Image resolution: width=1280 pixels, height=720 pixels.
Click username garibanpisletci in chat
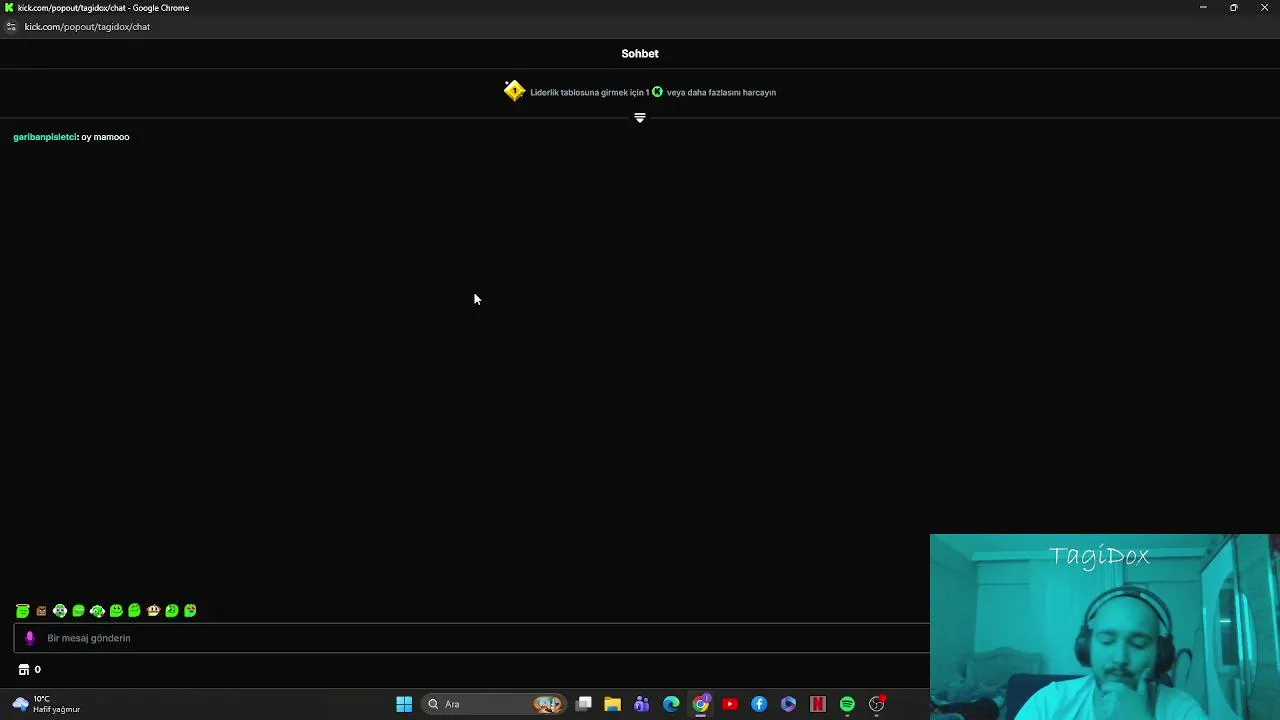click(45, 137)
